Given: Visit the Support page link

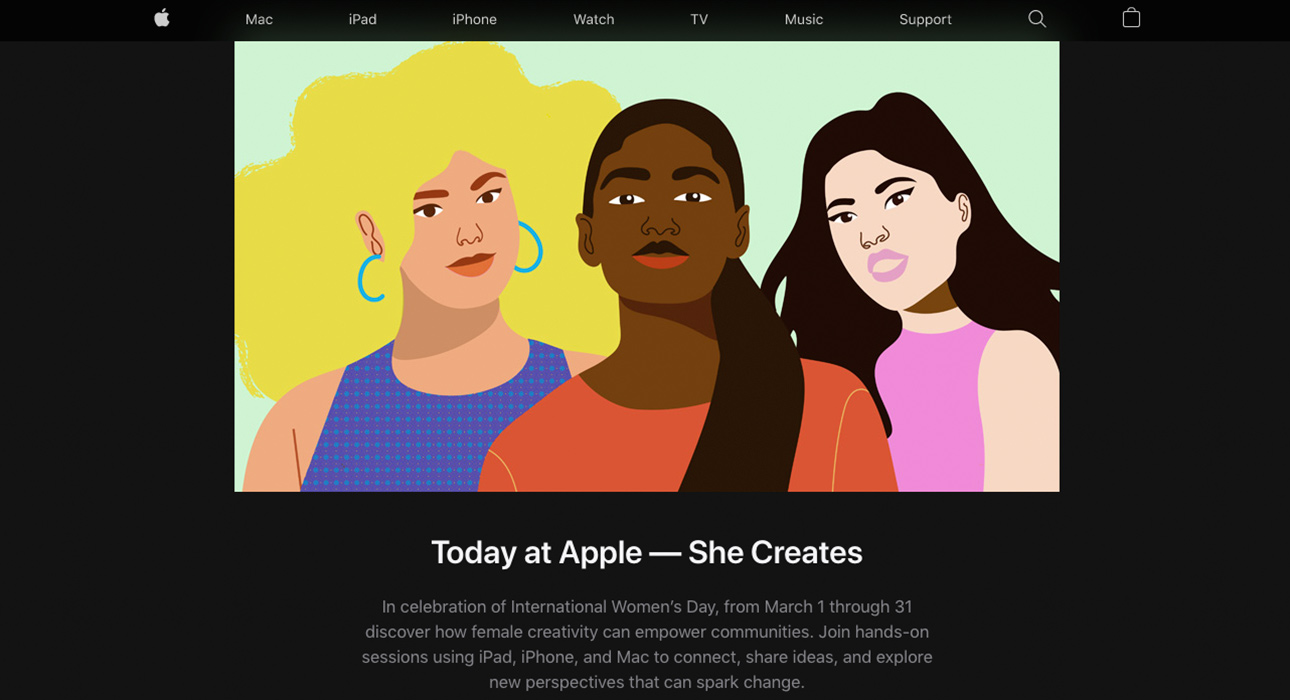Looking at the screenshot, I should [925, 19].
